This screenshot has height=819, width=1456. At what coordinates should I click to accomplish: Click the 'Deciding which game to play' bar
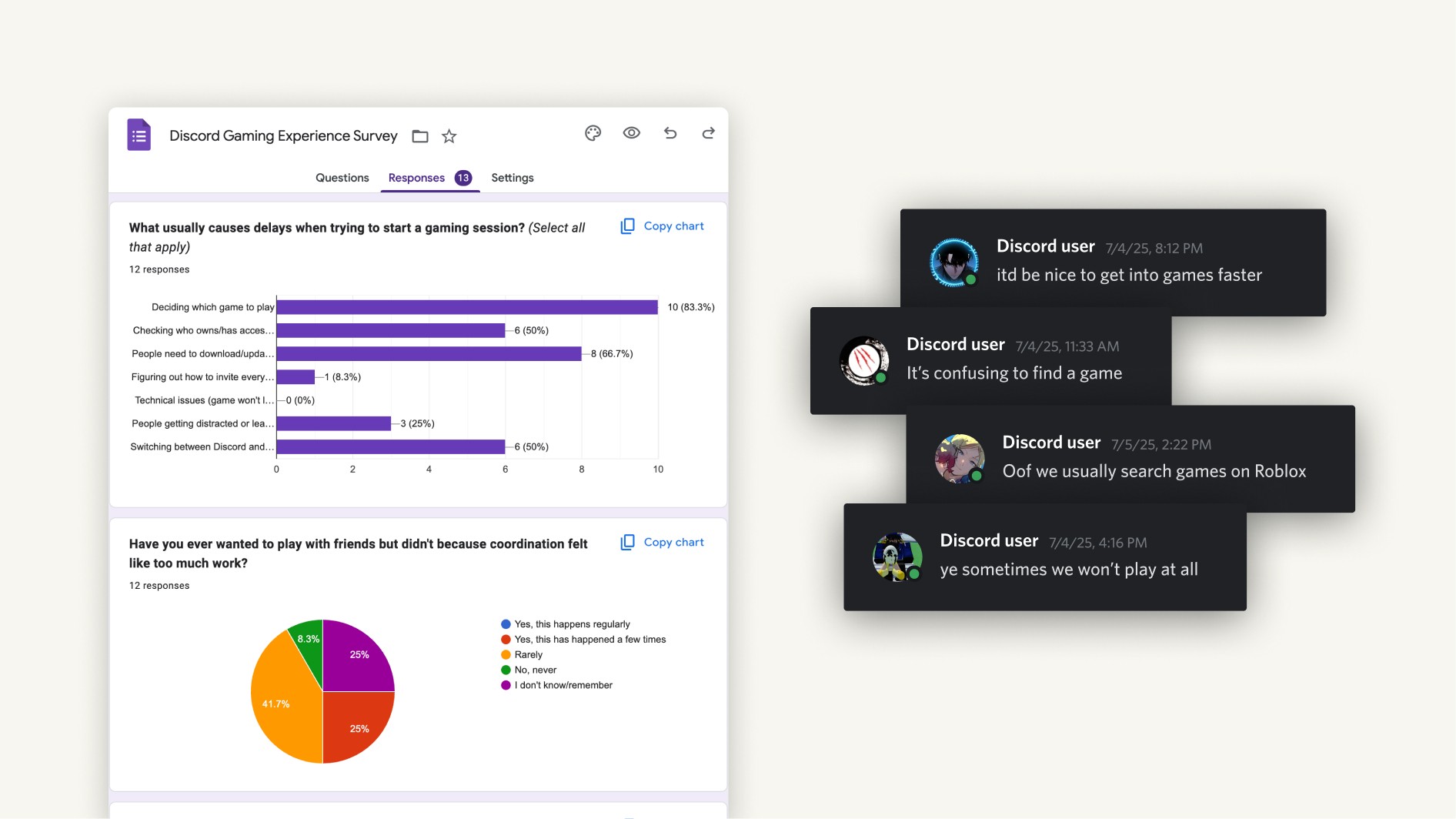point(467,307)
